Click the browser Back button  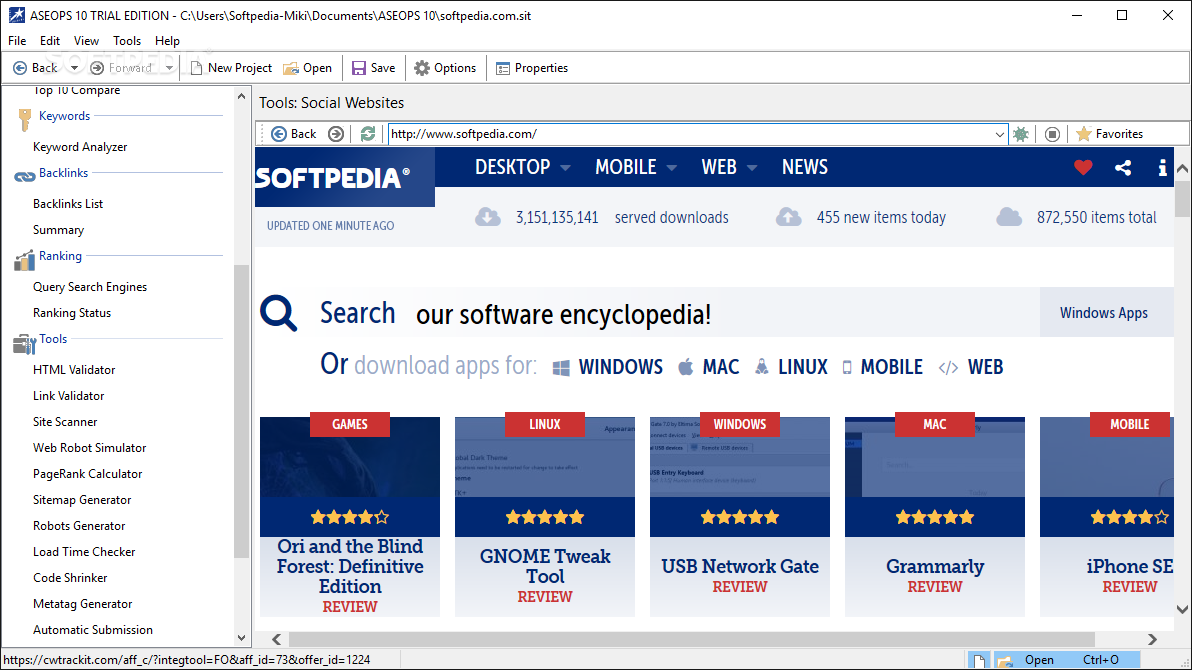(x=293, y=134)
